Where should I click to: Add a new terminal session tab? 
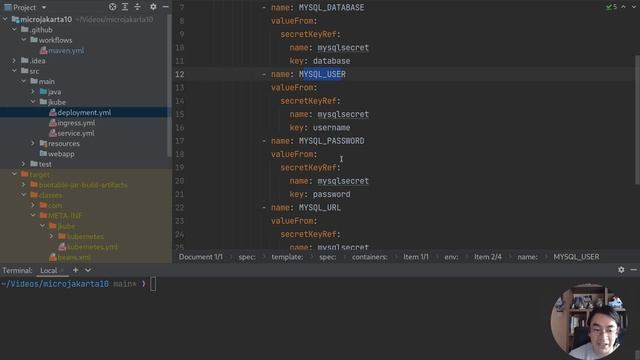76,270
